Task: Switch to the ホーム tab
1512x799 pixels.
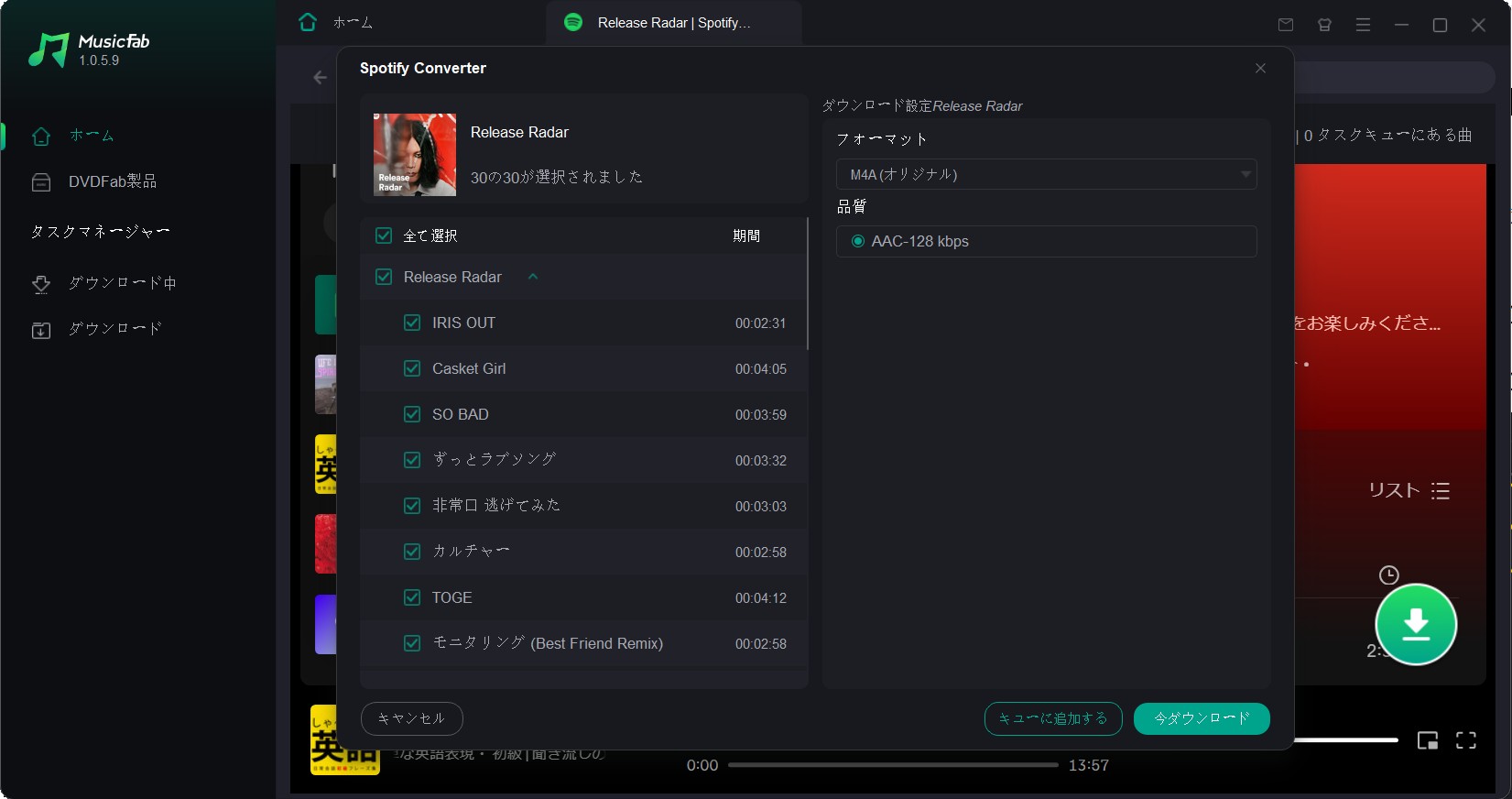Action: click(x=353, y=22)
